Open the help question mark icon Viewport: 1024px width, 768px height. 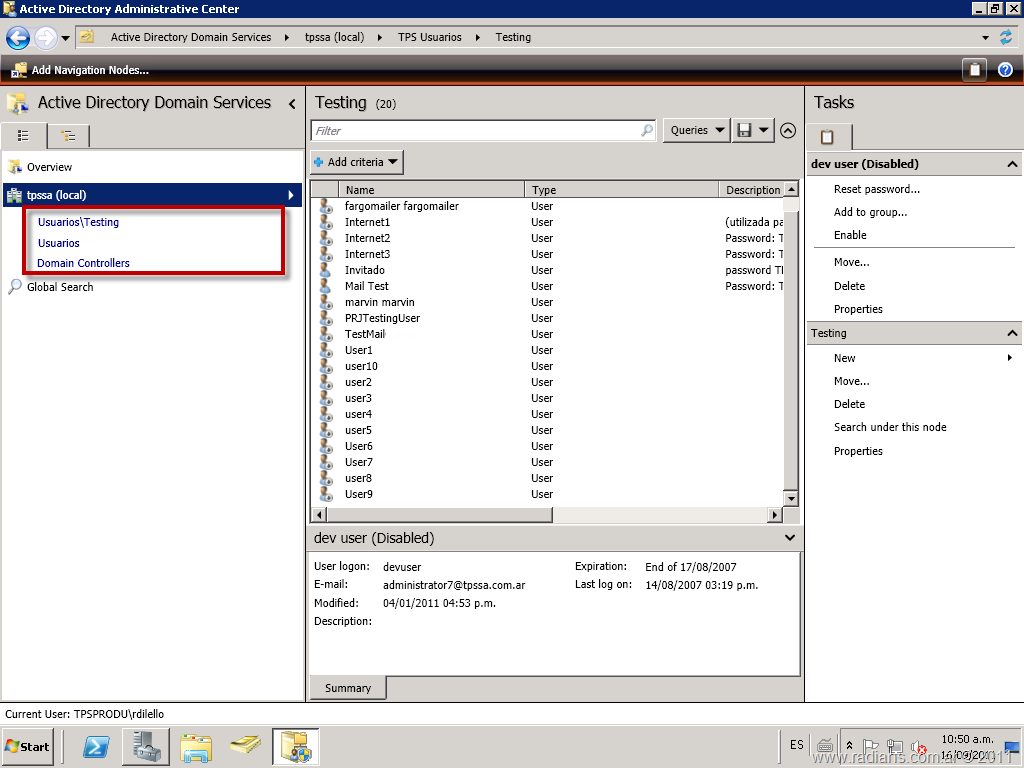(1005, 70)
